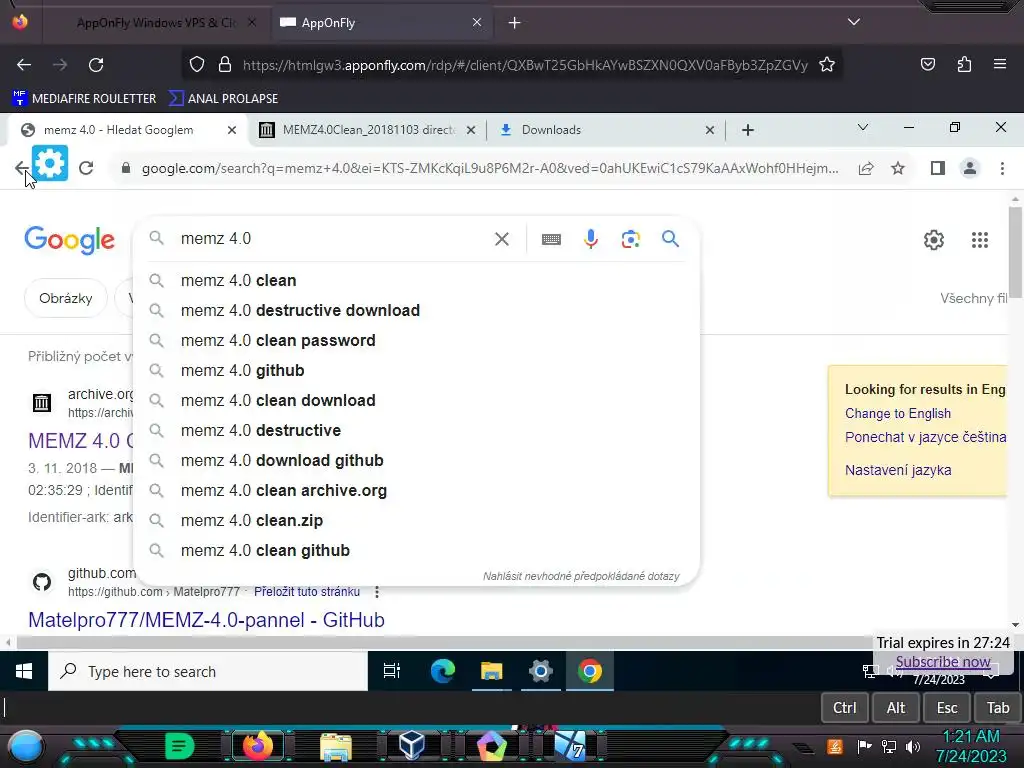Open new Chrome tab
This screenshot has width=1024, height=768.
pyautogui.click(x=748, y=130)
